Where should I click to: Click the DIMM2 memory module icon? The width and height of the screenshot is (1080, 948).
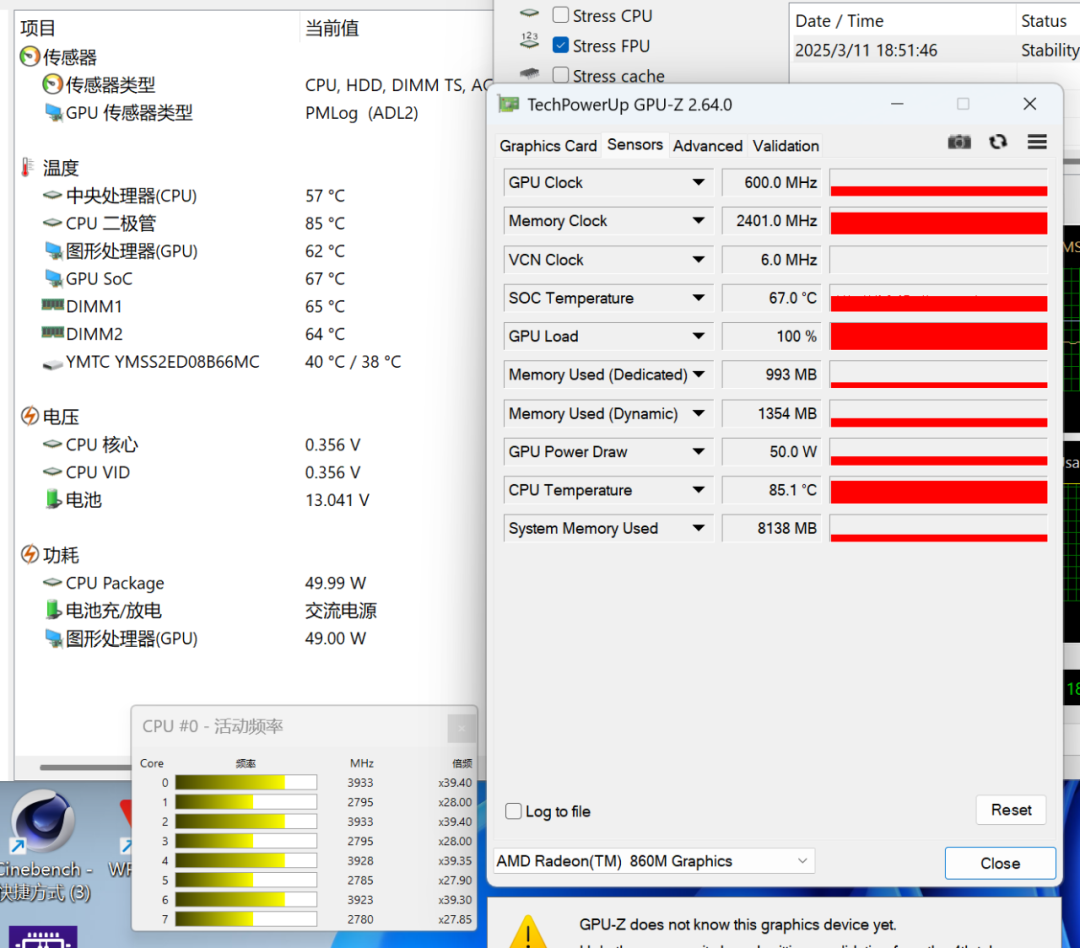click(52, 333)
